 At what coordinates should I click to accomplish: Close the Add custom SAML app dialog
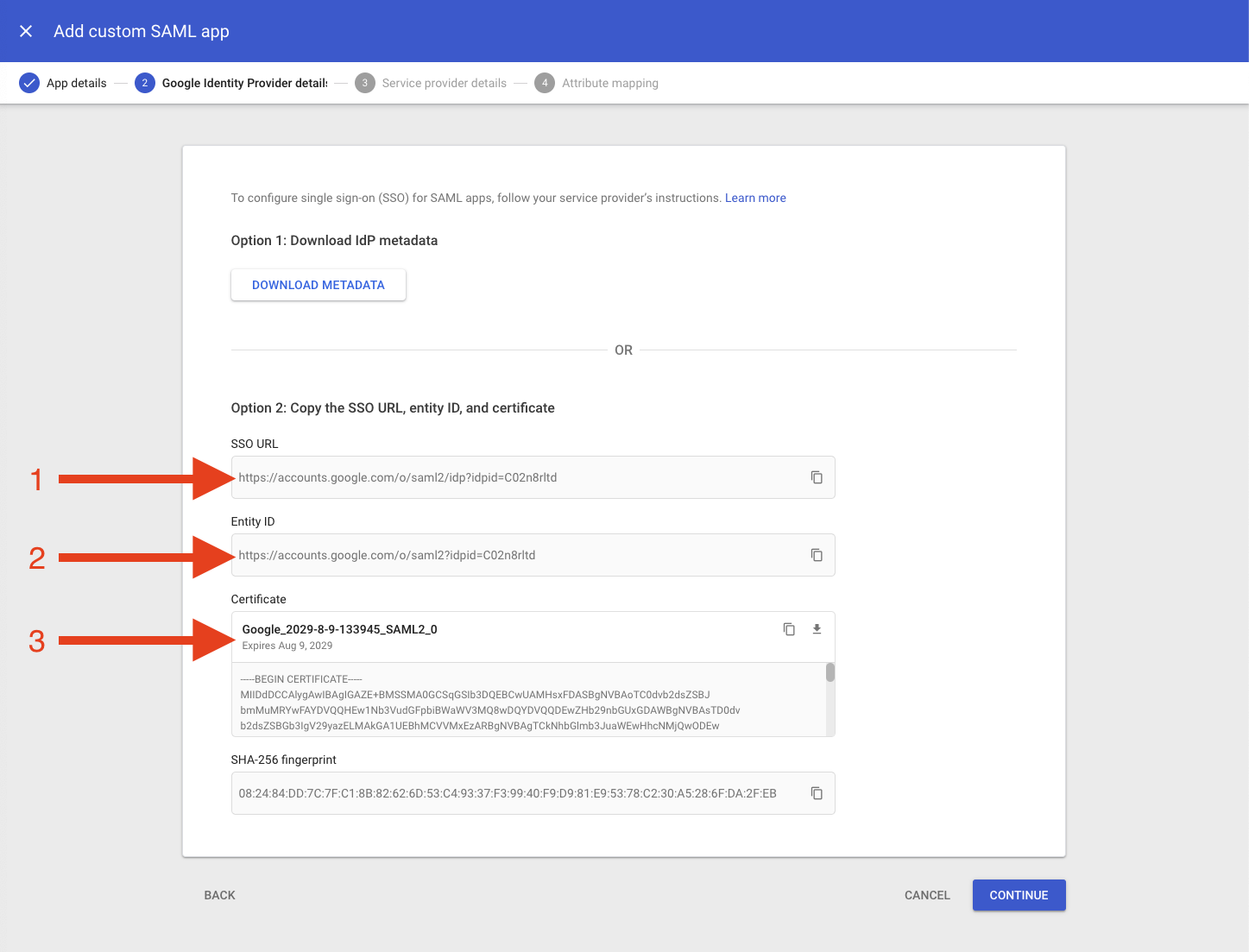point(26,31)
